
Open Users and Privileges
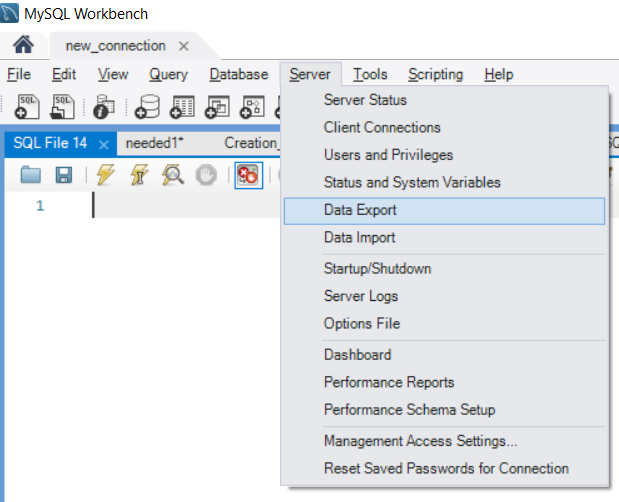point(444,155)
